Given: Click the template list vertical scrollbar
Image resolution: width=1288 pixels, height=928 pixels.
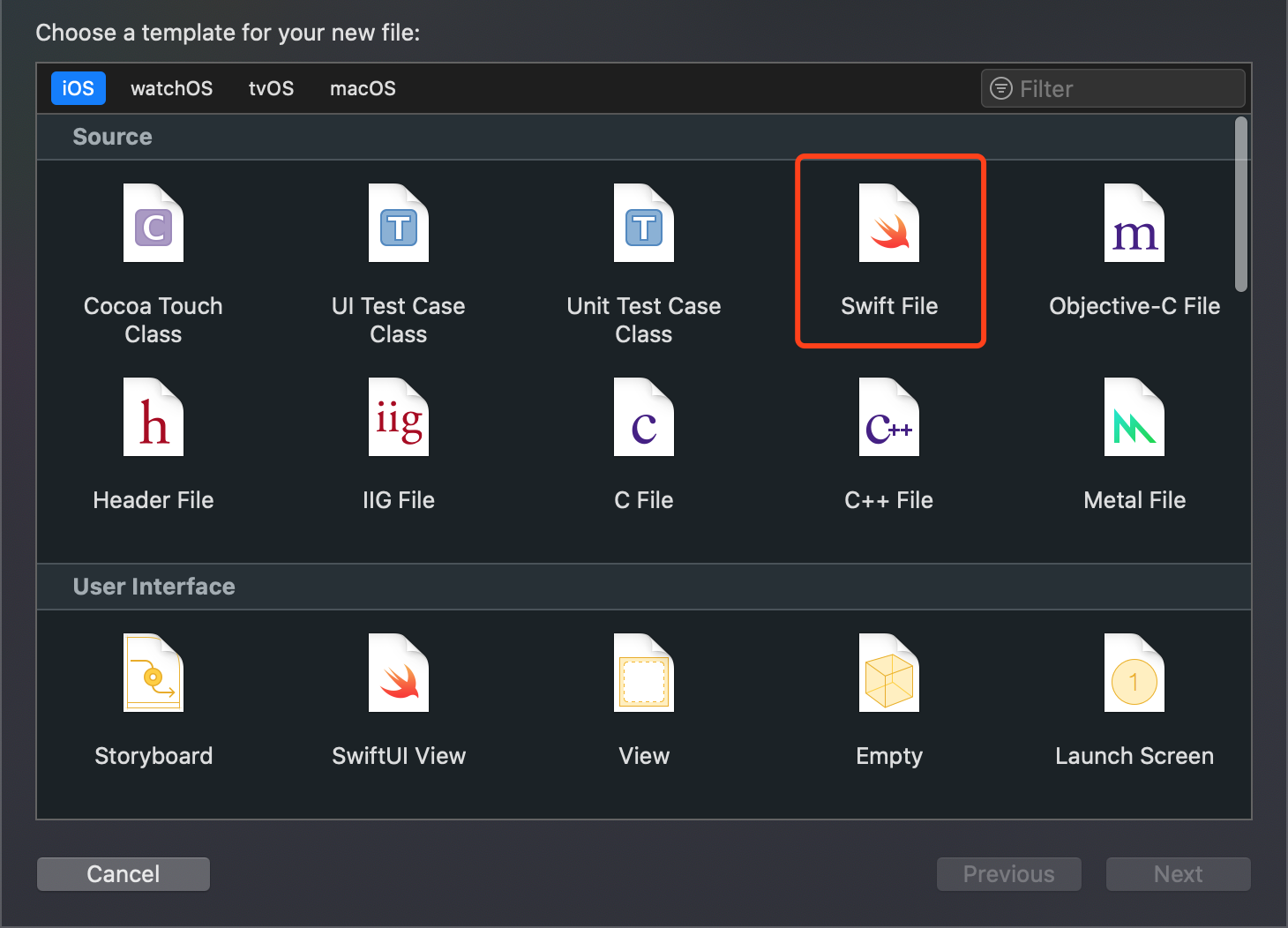Looking at the screenshot, I should coord(1241,204).
